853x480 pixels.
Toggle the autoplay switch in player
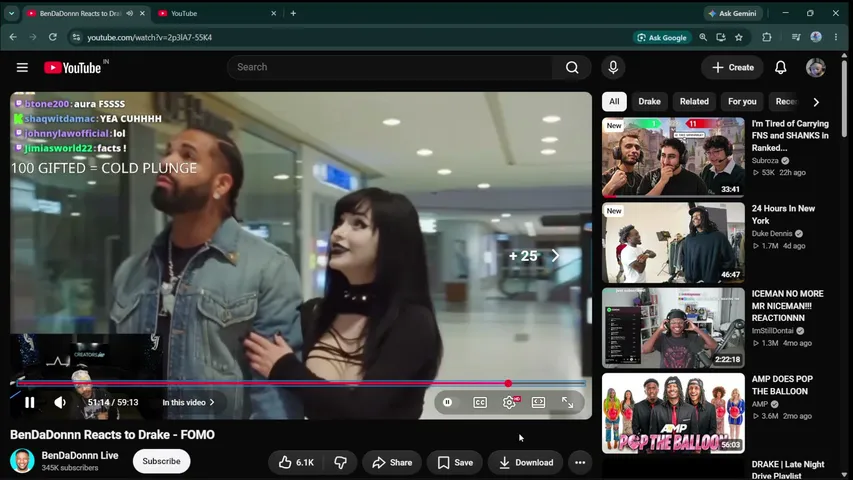coord(447,402)
